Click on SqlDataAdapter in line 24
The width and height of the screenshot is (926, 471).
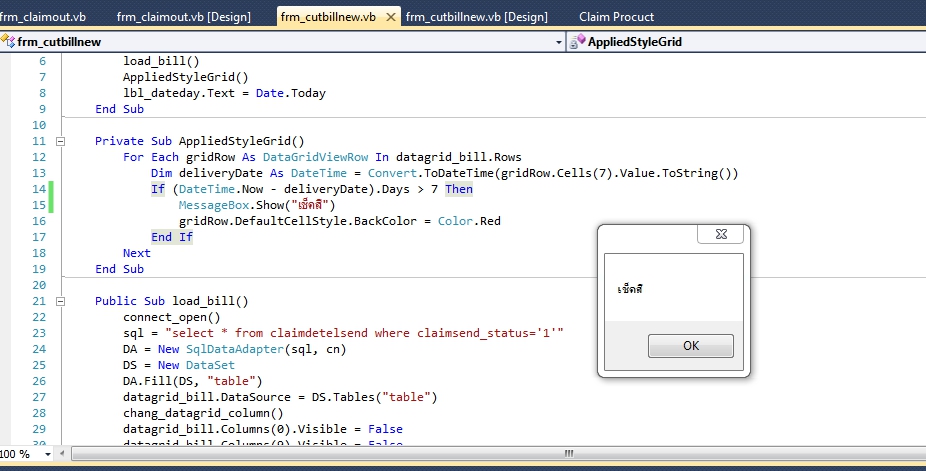[x=235, y=349]
